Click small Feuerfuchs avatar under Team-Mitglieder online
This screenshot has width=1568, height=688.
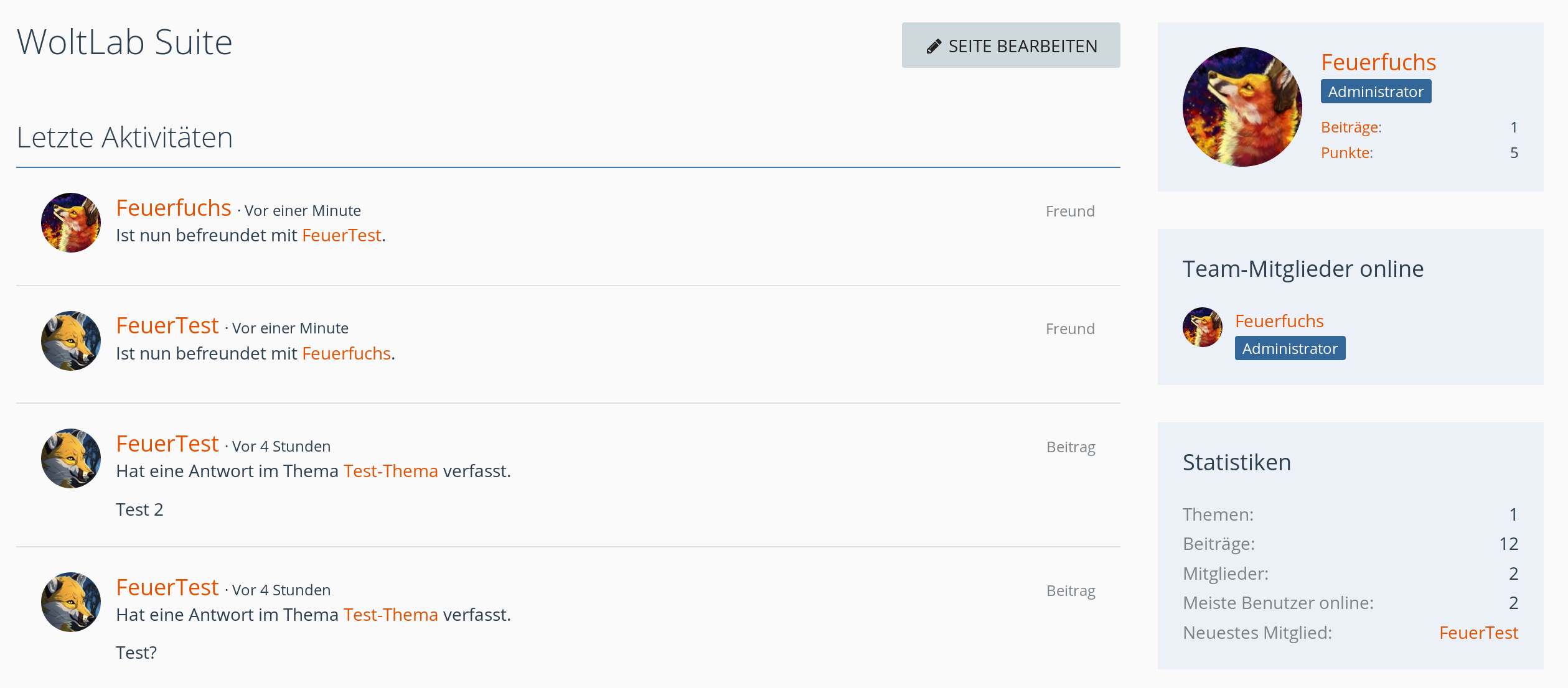click(x=1202, y=327)
